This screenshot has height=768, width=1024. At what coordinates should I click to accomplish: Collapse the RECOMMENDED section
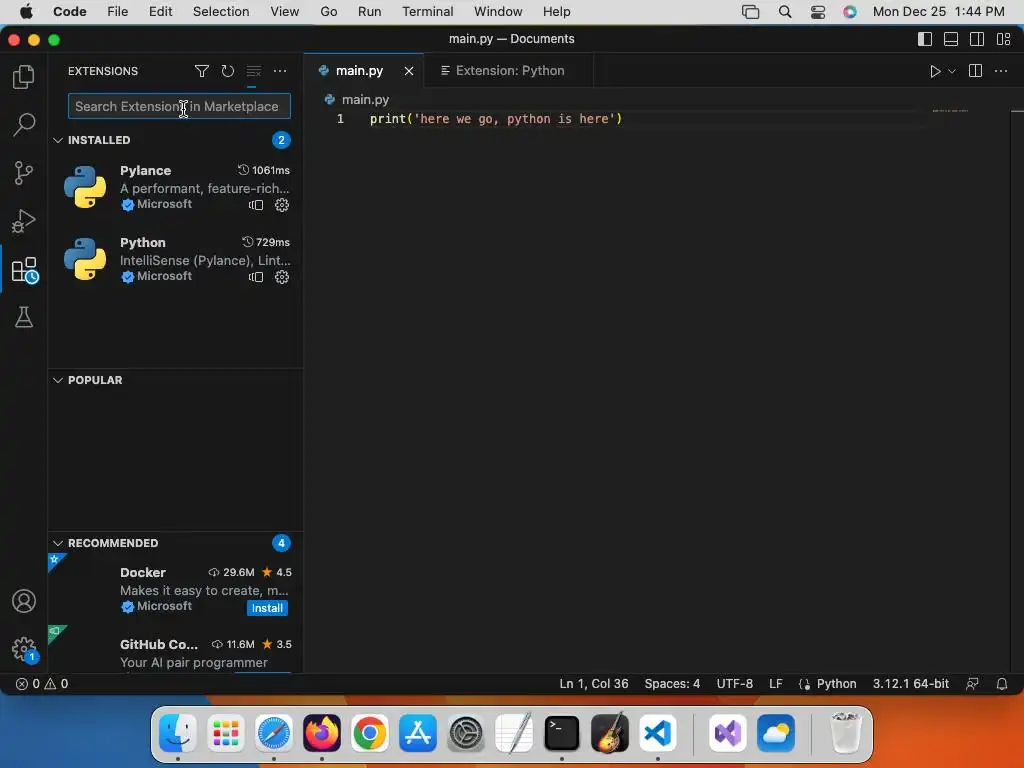(x=57, y=543)
